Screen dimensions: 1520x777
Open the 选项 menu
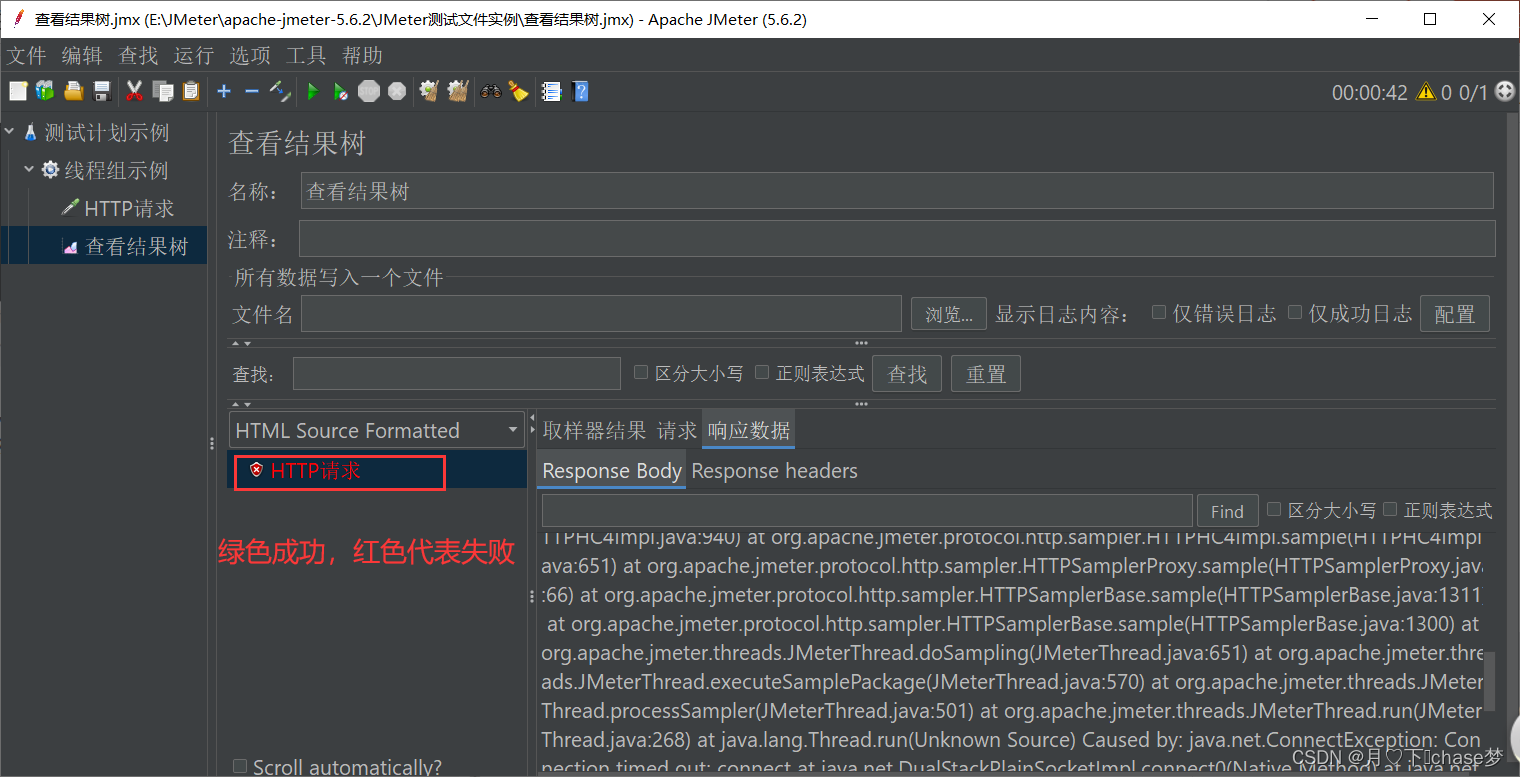250,56
